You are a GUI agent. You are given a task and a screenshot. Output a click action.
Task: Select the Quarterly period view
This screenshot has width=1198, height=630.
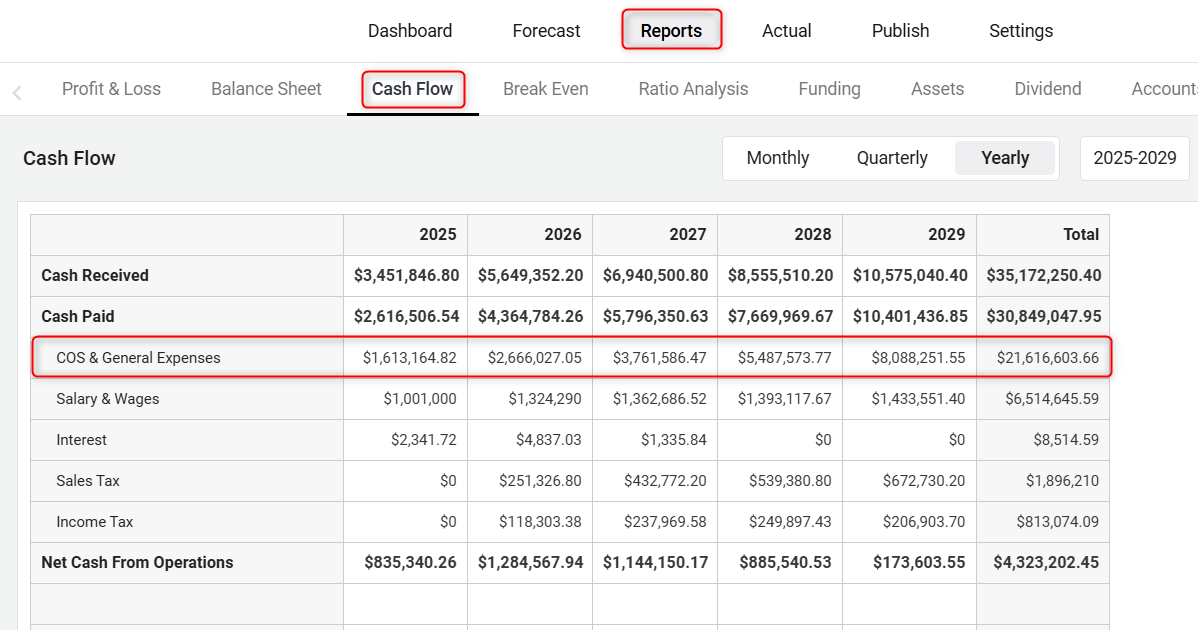(892, 158)
